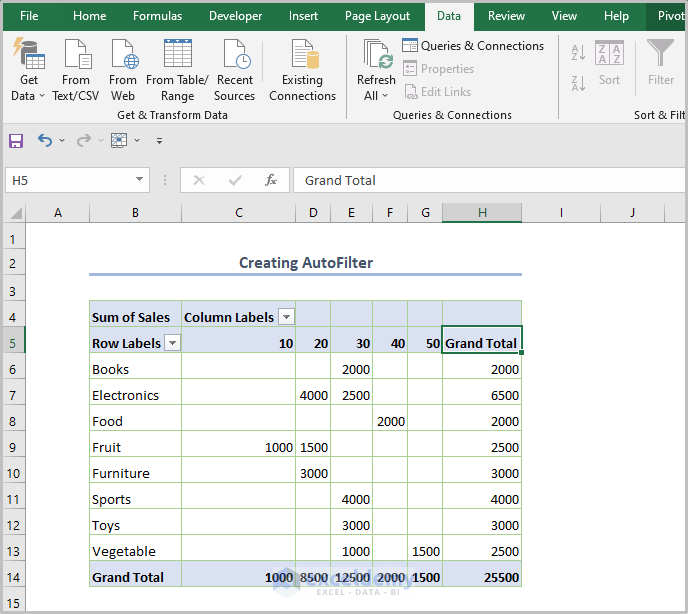The image size is (688, 614).
Task: Open the Page Layout tab
Action: [377, 16]
